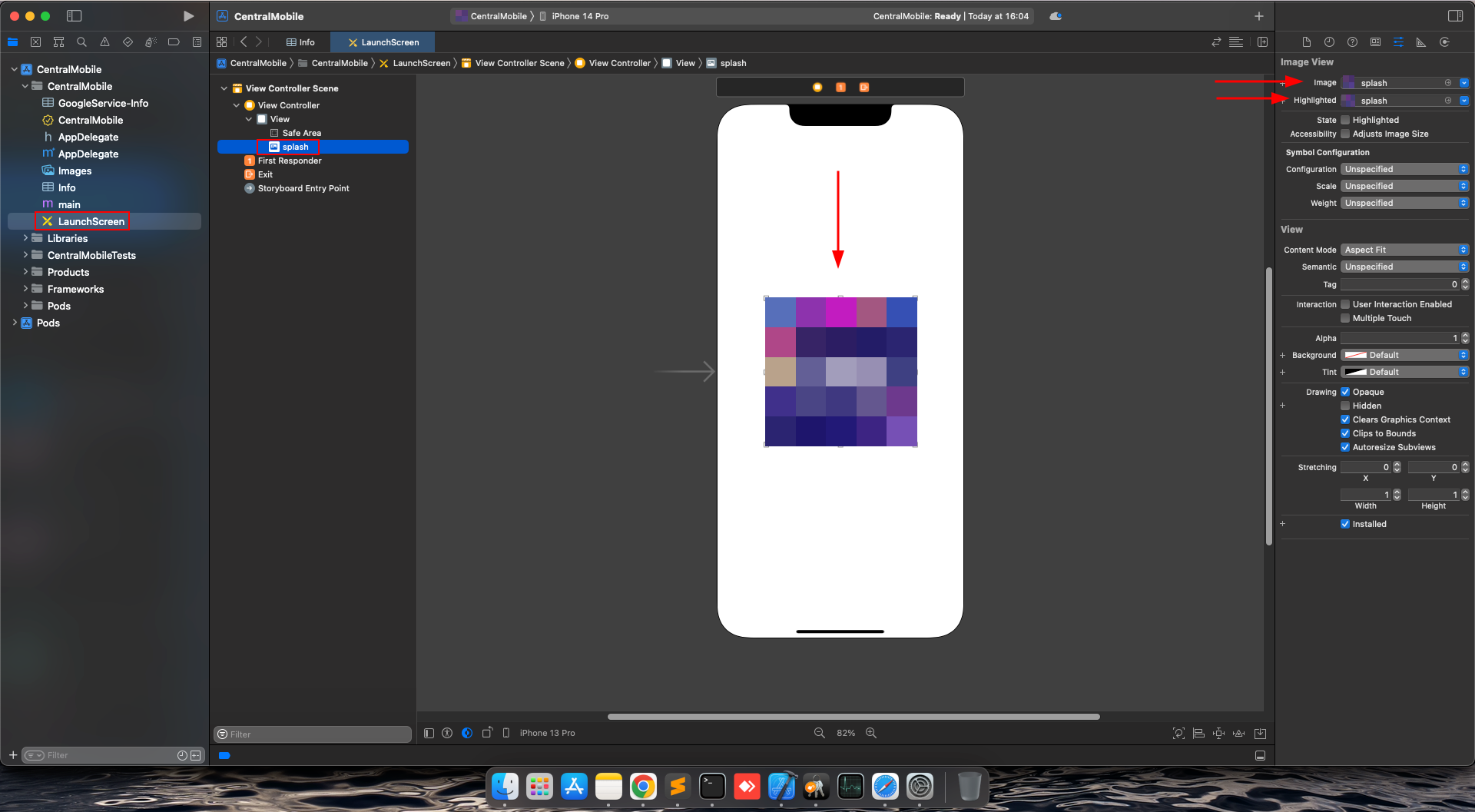Screen dimensions: 1475x812
Task: Open the Image splash combo box
Action: tap(1404, 83)
